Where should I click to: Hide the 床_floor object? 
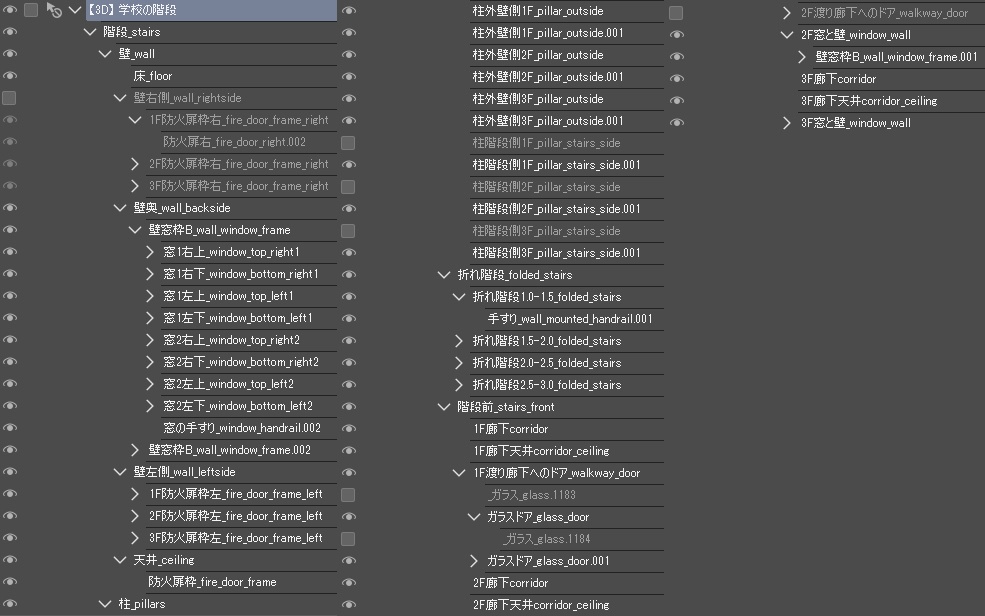(x=9, y=75)
